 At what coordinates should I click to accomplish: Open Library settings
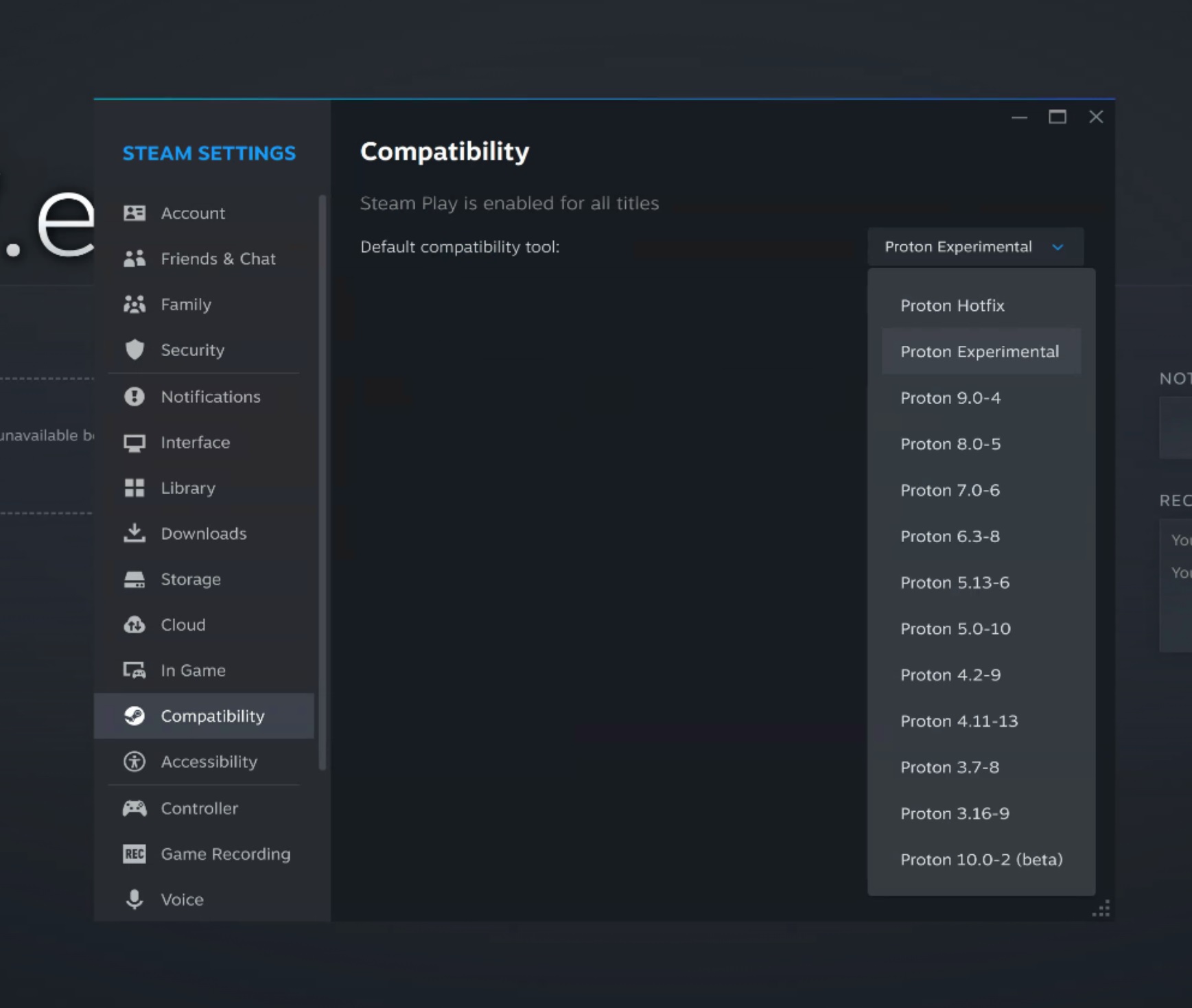click(x=204, y=488)
